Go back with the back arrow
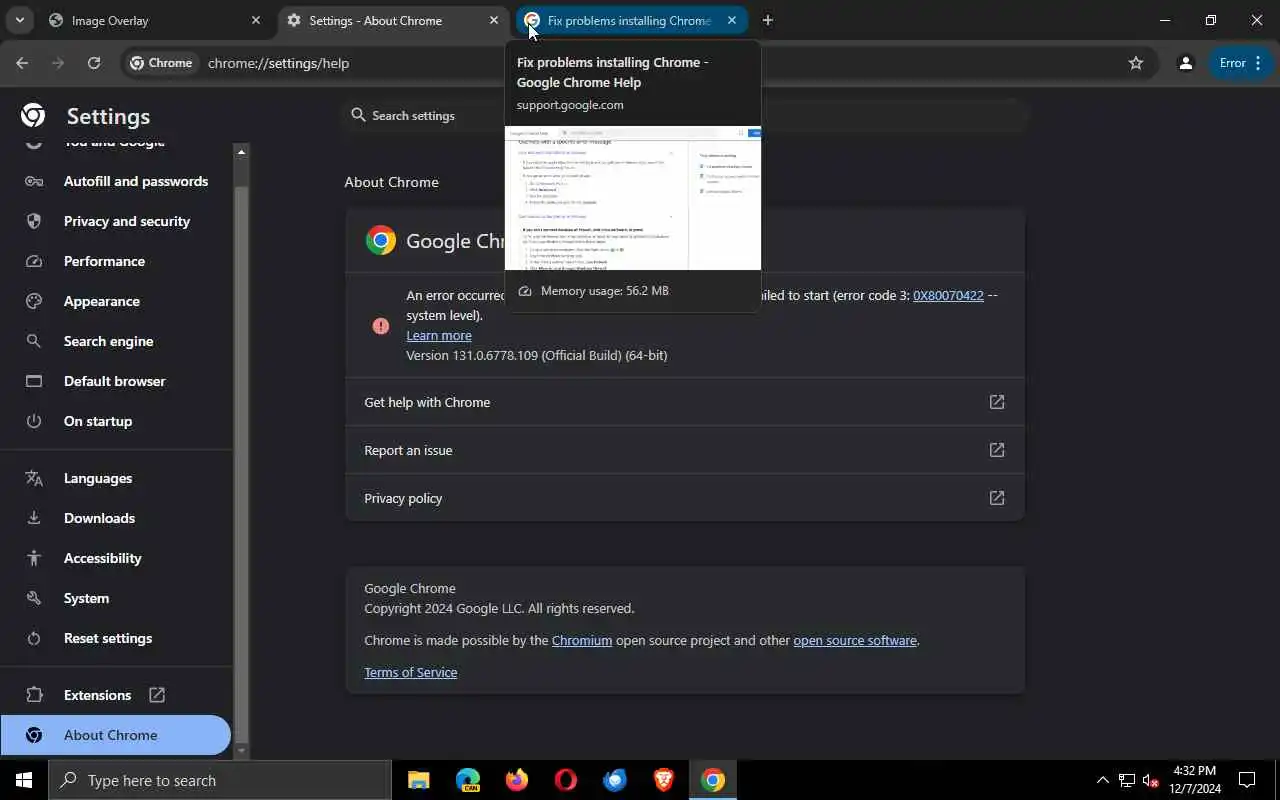1280x800 pixels. pyautogui.click(x=22, y=63)
